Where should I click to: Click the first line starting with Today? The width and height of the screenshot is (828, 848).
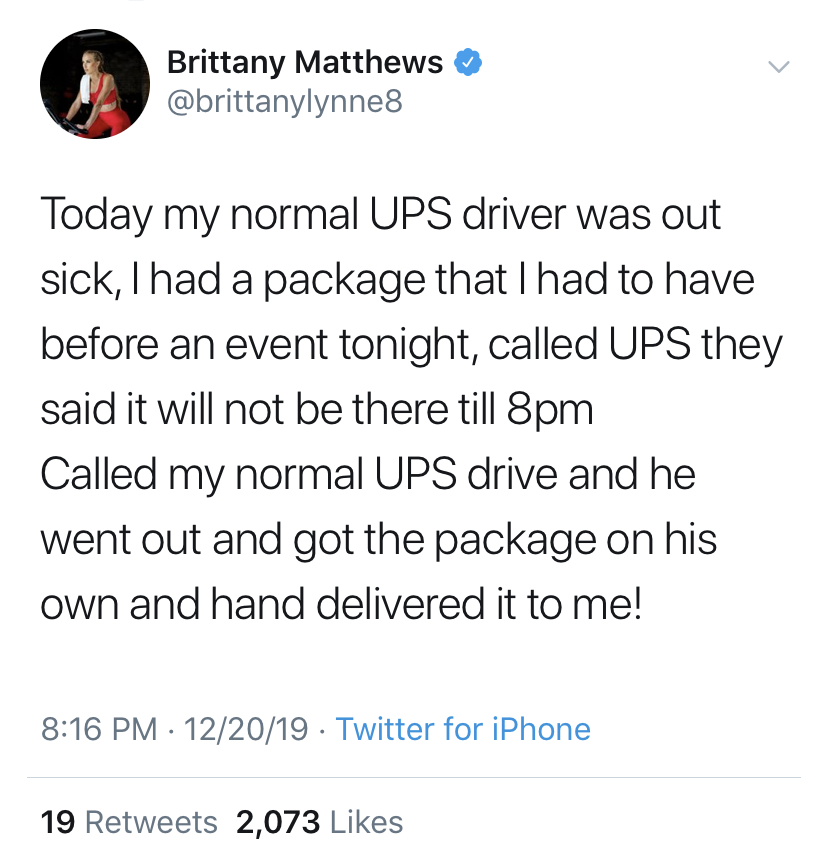click(380, 215)
